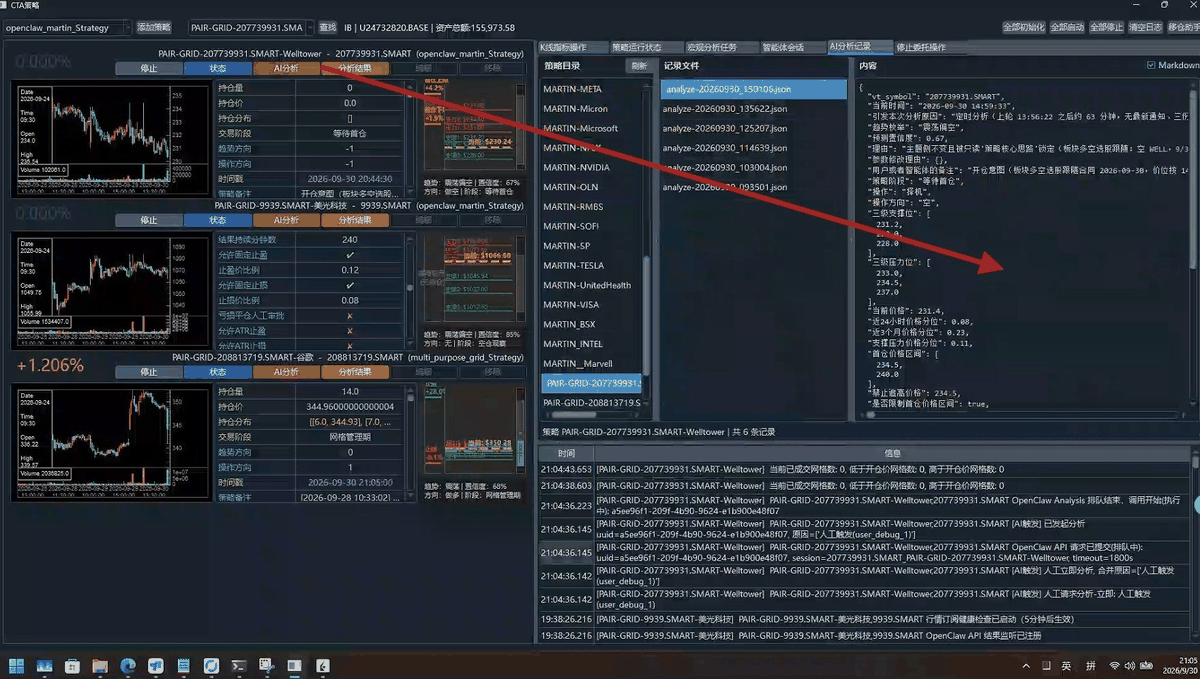Open the Wi-Fi network tray icon
This screenshot has width=1200, height=679.
[x=1115, y=666]
